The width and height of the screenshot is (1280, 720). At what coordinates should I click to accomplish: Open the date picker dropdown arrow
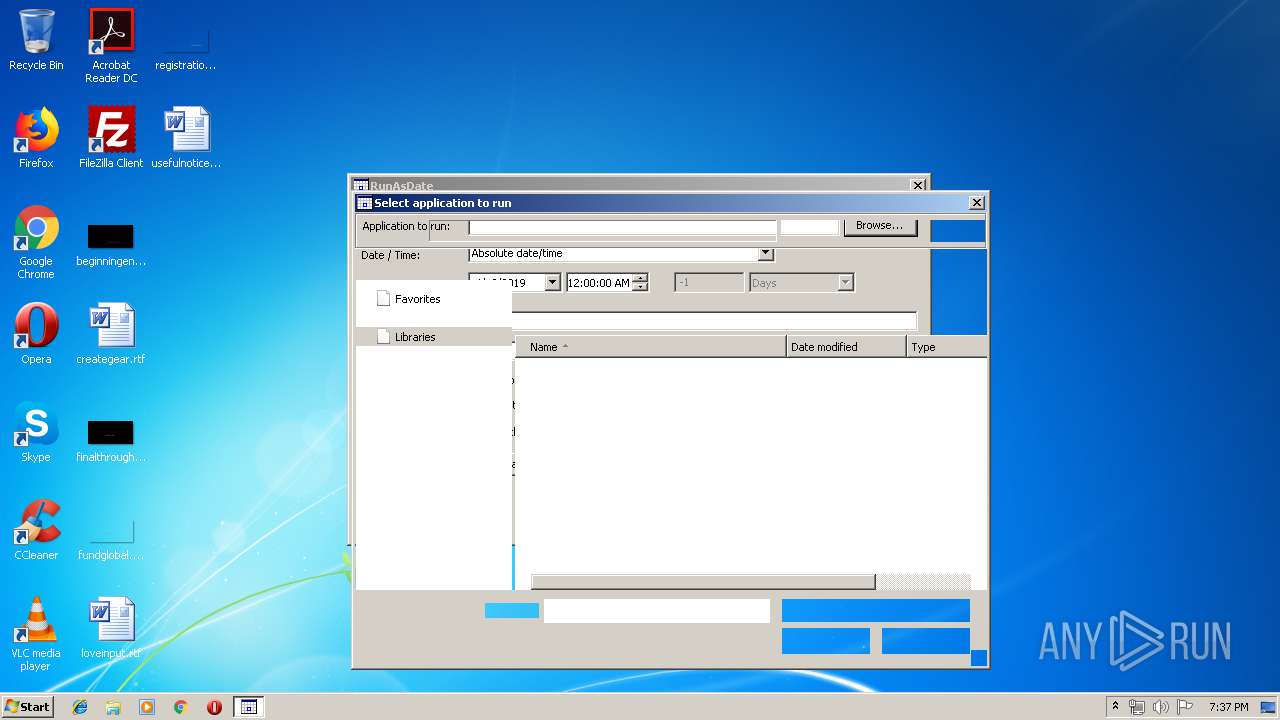pos(552,283)
